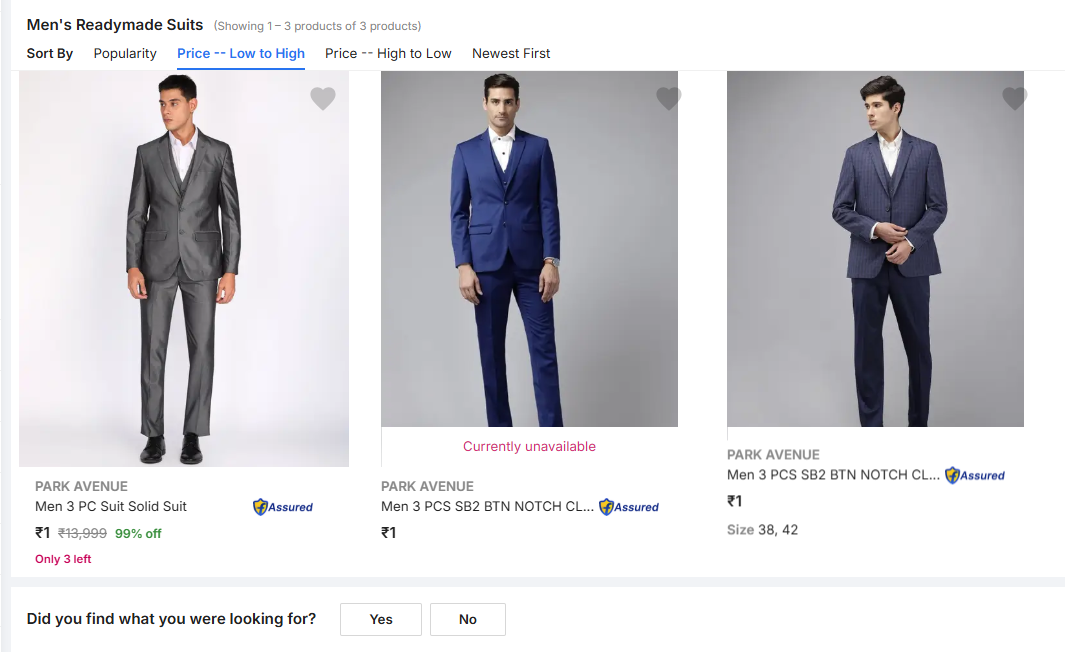Open Men 3 PC Suit Solid Suit
Image resolution: width=1065 pixels, height=652 pixels.
coord(111,506)
